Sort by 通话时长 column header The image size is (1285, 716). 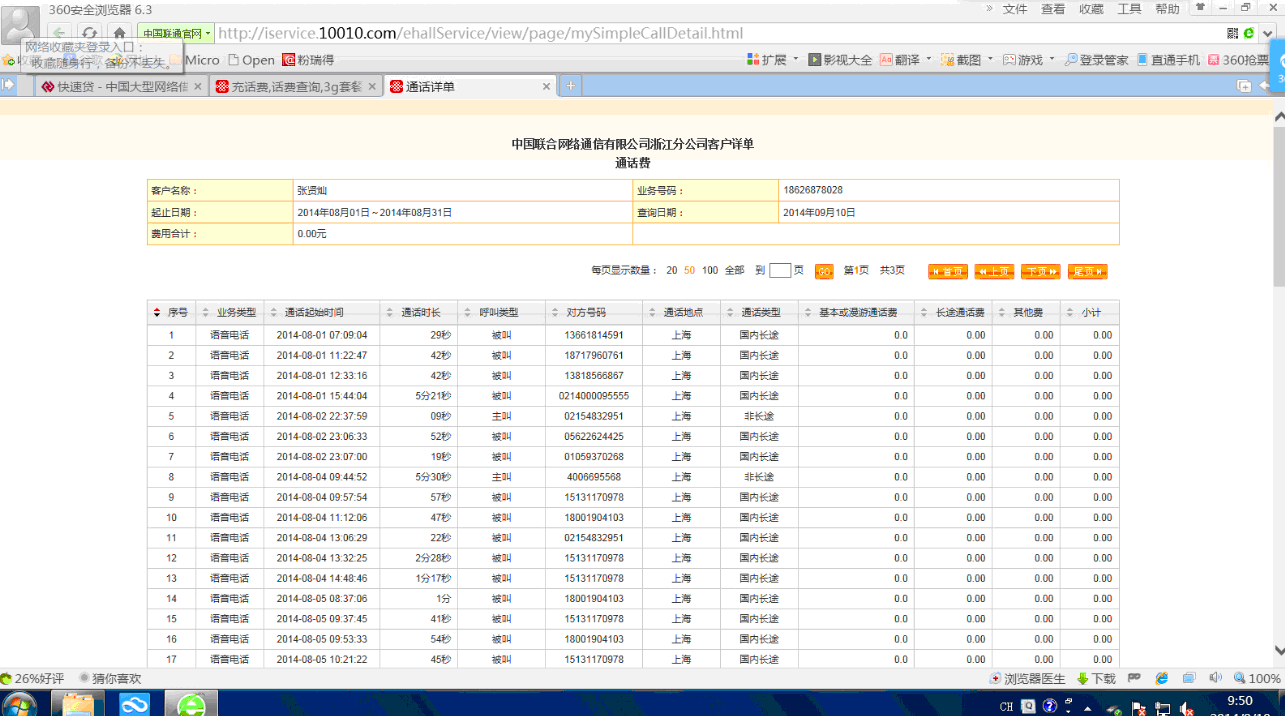[x=420, y=313]
